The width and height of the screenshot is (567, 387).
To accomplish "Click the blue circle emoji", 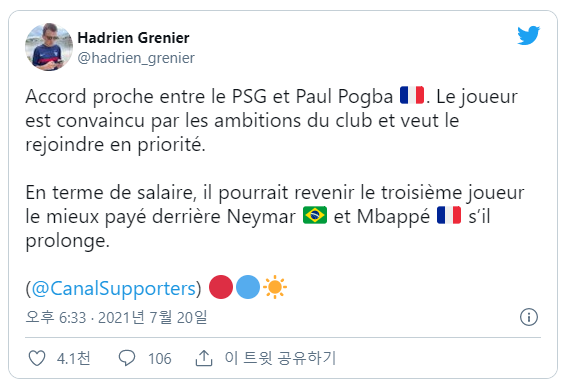I will click(248, 287).
